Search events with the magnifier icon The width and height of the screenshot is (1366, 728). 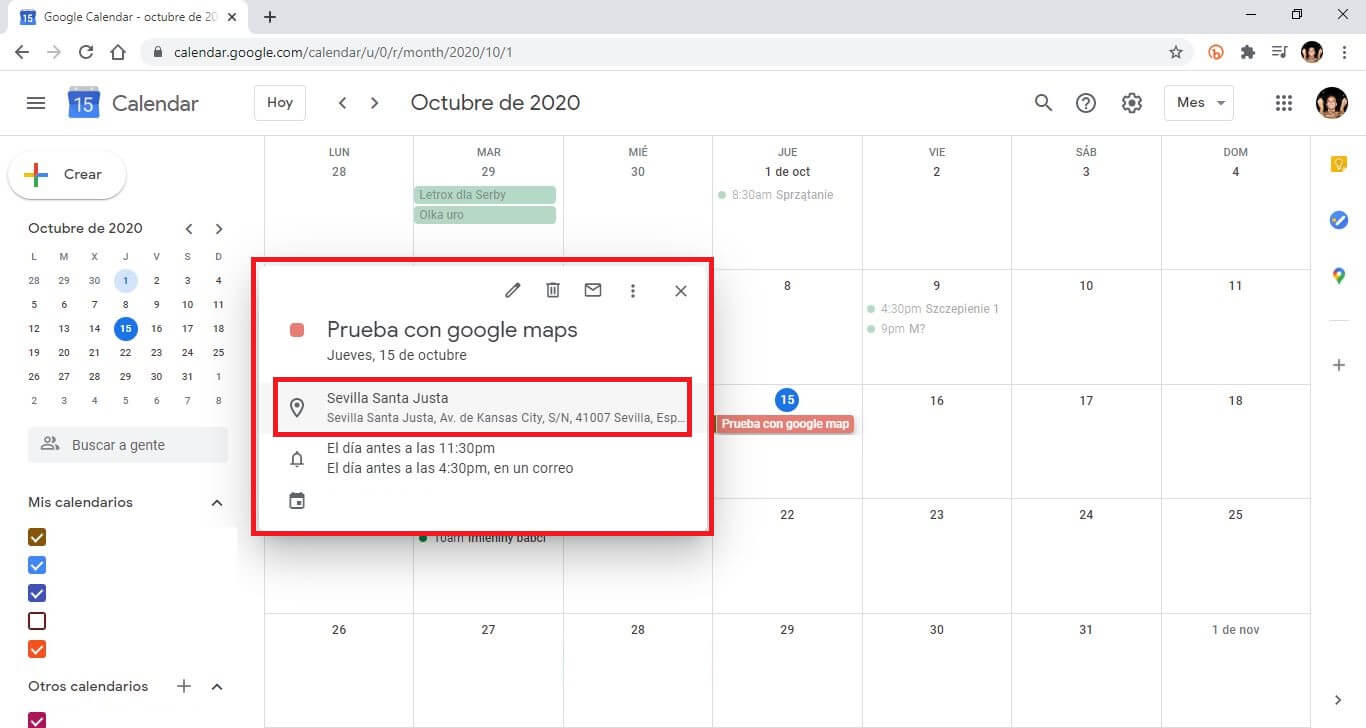[1043, 103]
